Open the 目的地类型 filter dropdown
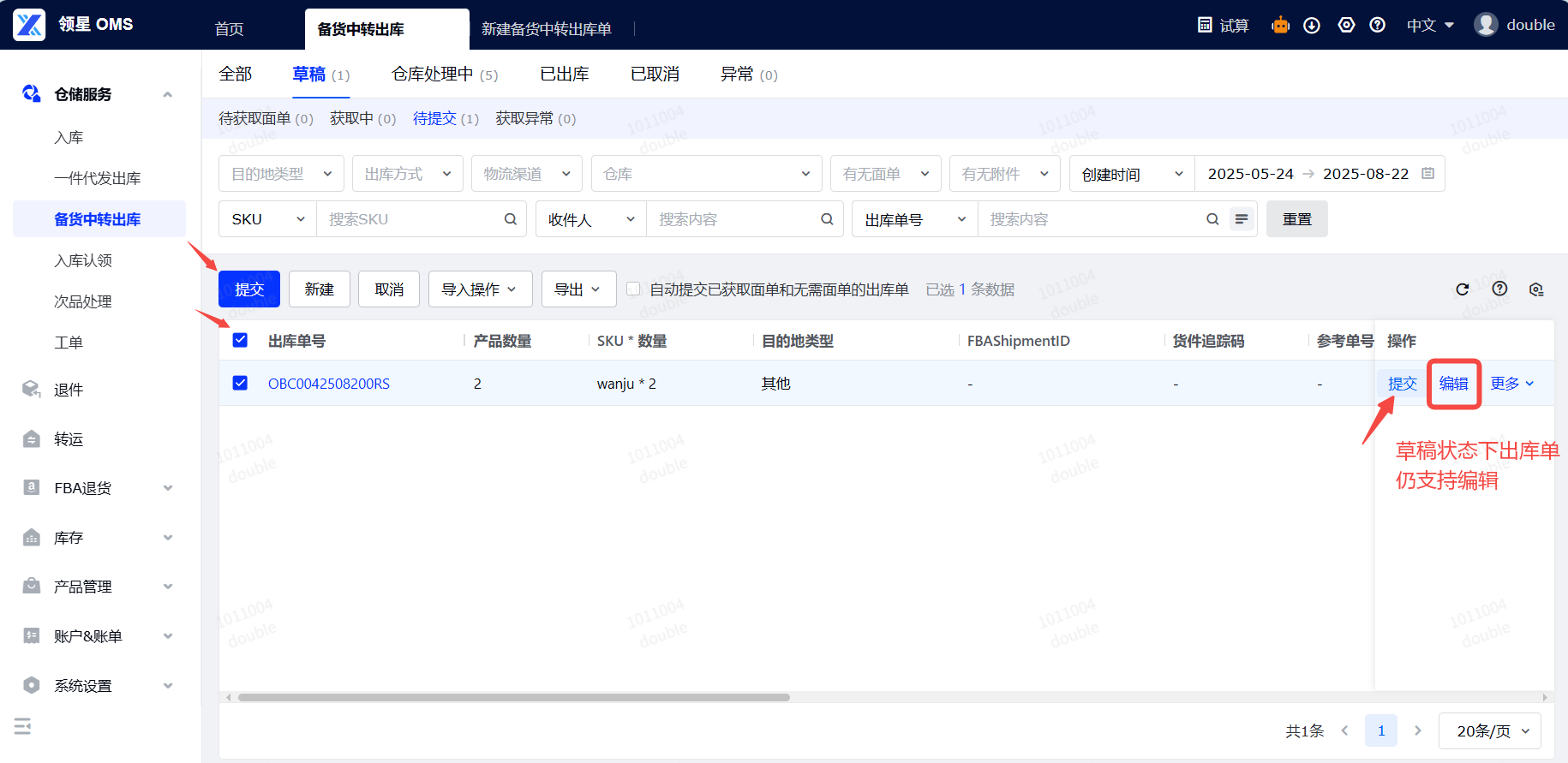The height and width of the screenshot is (763, 1568). point(281,174)
